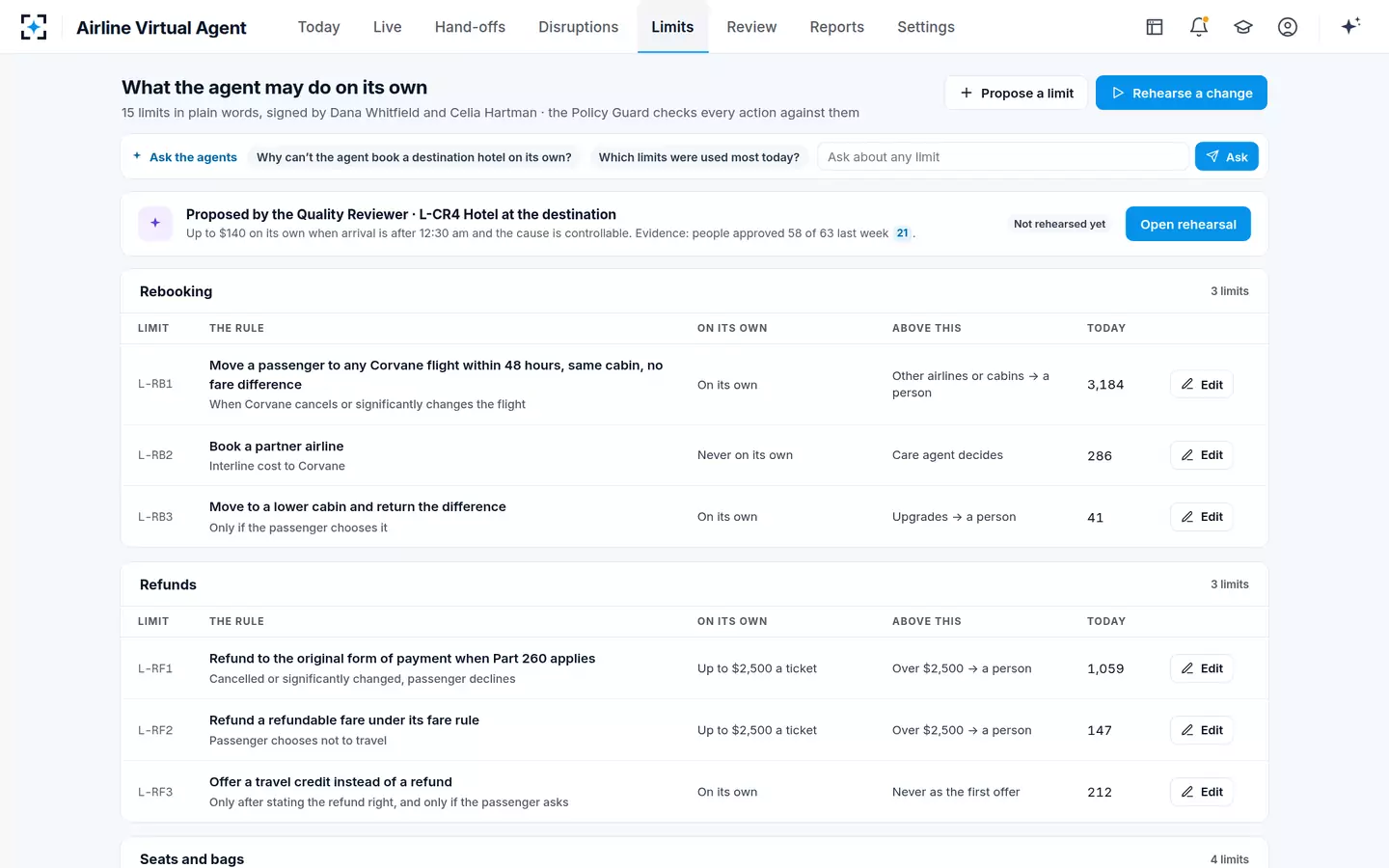Click the Rebooking section heading
This screenshot has width=1389, height=868.
click(x=176, y=291)
